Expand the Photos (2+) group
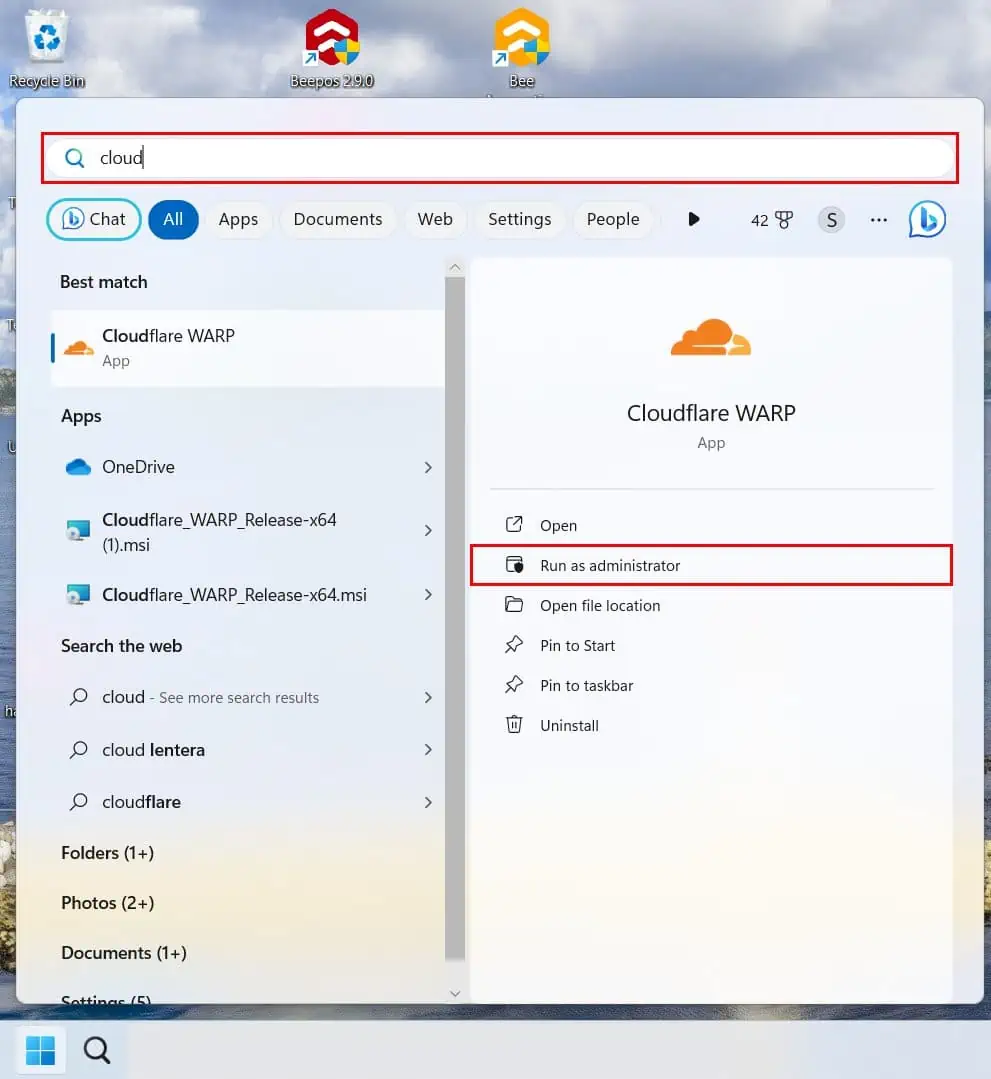Screen dimensions: 991x1079 pos(107,903)
